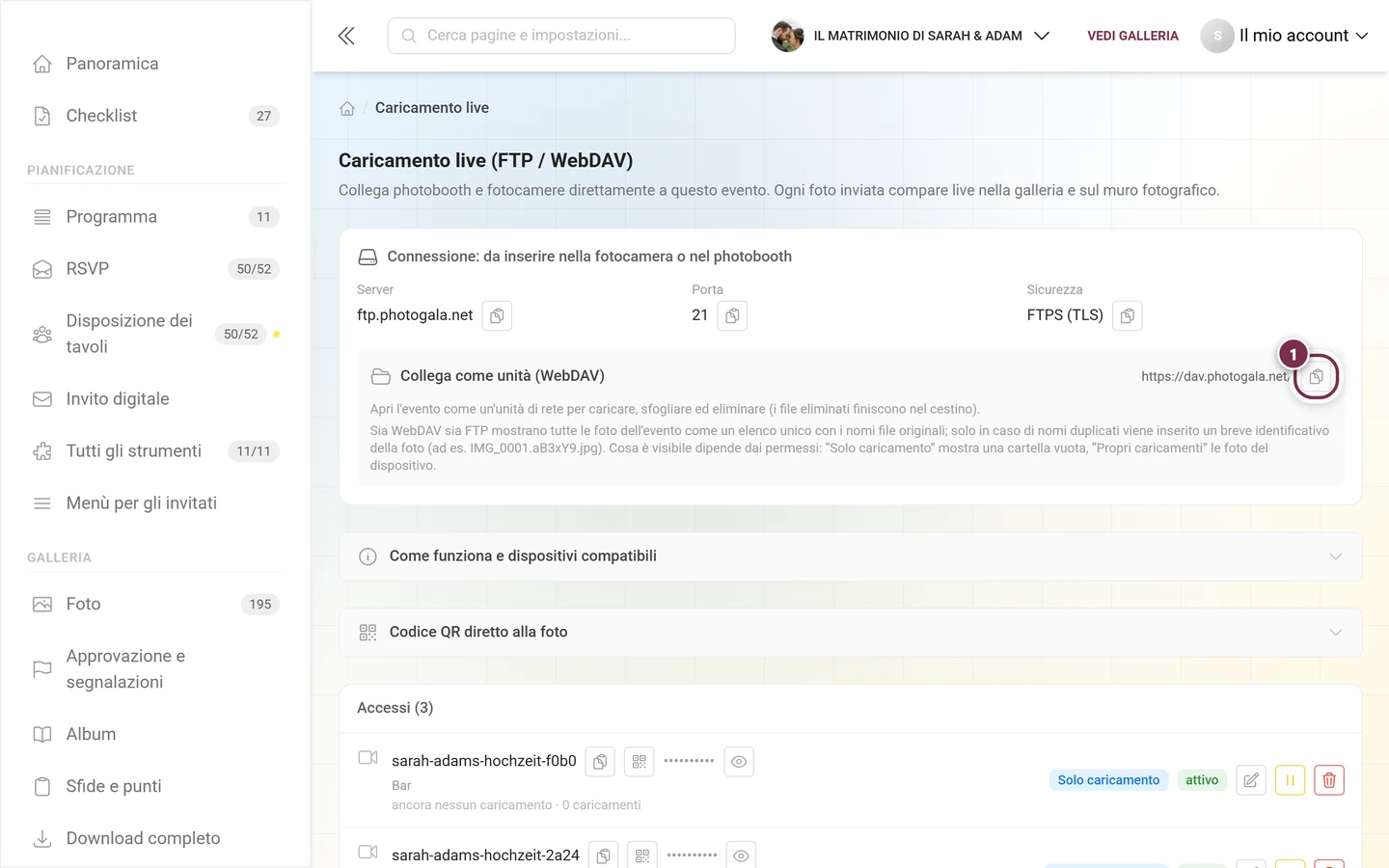The width and height of the screenshot is (1389, 868).
Task: Copy the server address ftp.photogala.net
Action: click(x=497, y=315)
